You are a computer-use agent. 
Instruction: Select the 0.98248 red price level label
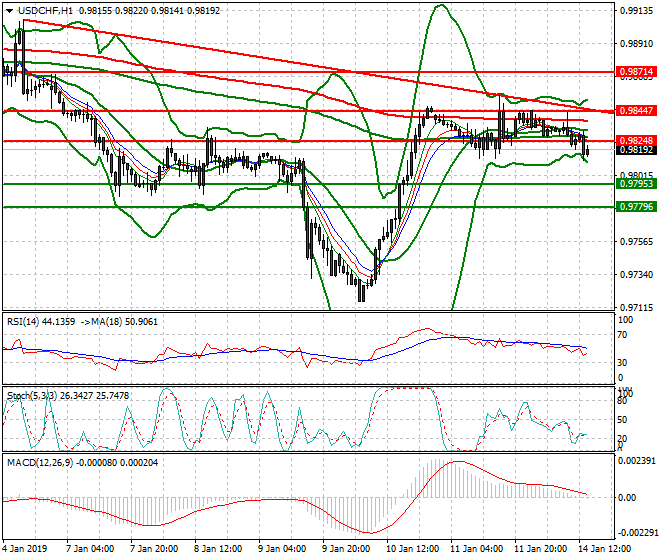636,141
